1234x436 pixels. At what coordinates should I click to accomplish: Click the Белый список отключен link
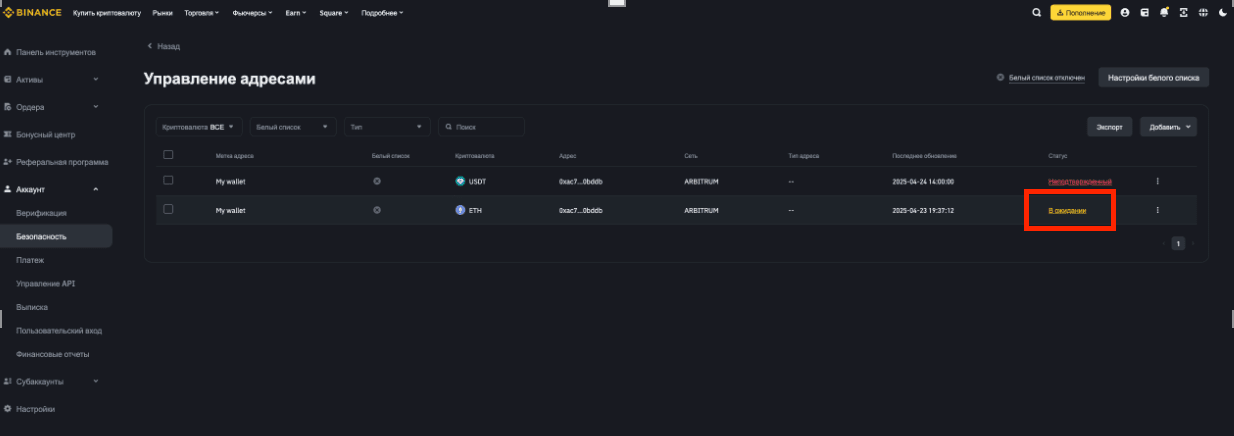[1046, 77]
